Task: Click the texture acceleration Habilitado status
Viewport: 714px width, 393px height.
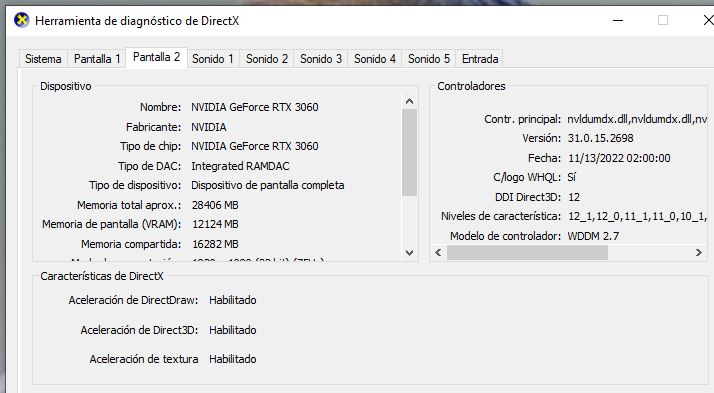Action: point(233,359)
